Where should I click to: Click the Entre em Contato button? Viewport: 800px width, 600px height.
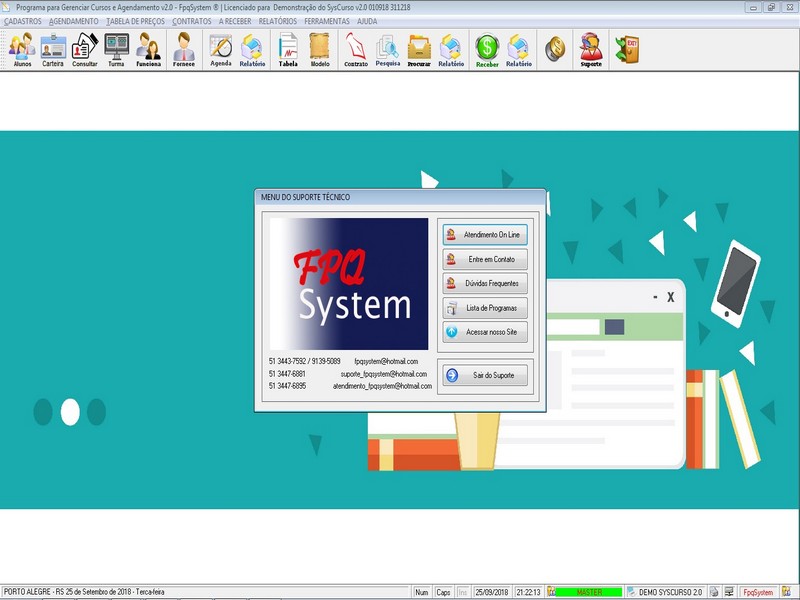(x=485, y=259)
